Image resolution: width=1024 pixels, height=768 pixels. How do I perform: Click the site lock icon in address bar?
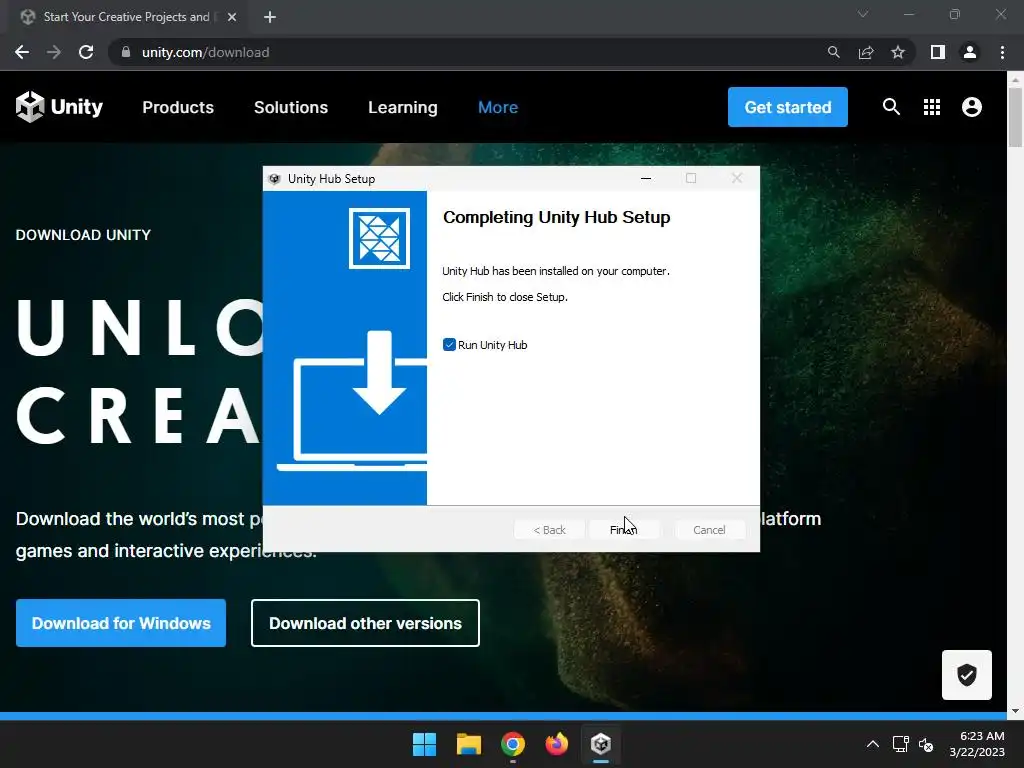[126, 52]
